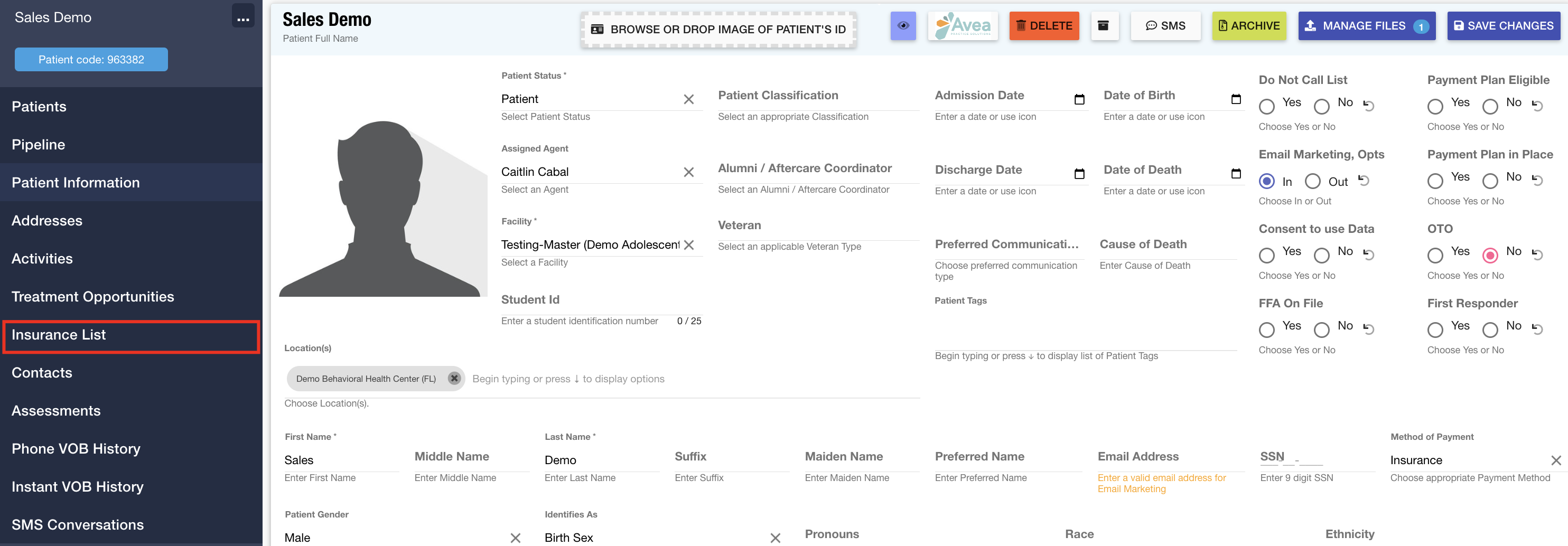1568x546 pixels.
Task: Select Out for Email Marketing, Opts
Action: coord(1313,182)
